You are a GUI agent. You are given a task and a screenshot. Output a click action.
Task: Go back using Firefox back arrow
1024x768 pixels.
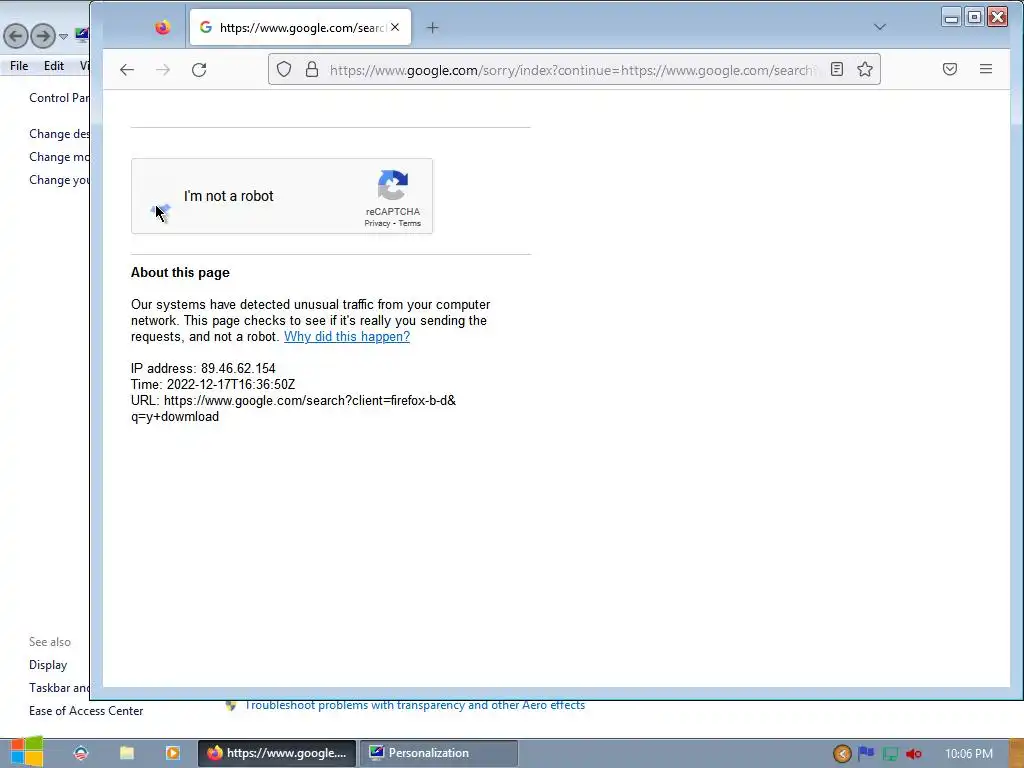(x=127, y=70)
